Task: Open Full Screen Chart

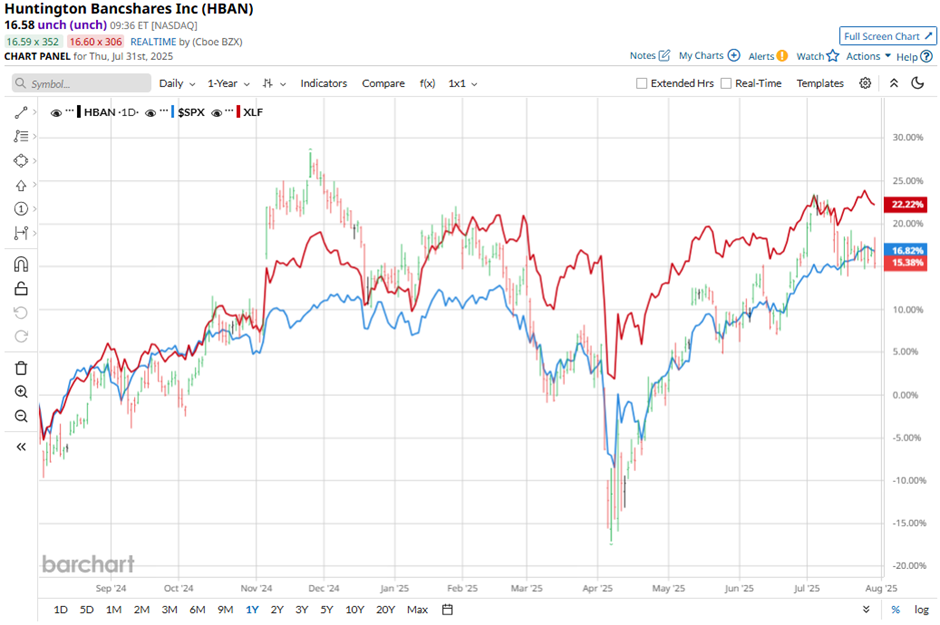Action: pyautogui.click(x=887, y=36)
